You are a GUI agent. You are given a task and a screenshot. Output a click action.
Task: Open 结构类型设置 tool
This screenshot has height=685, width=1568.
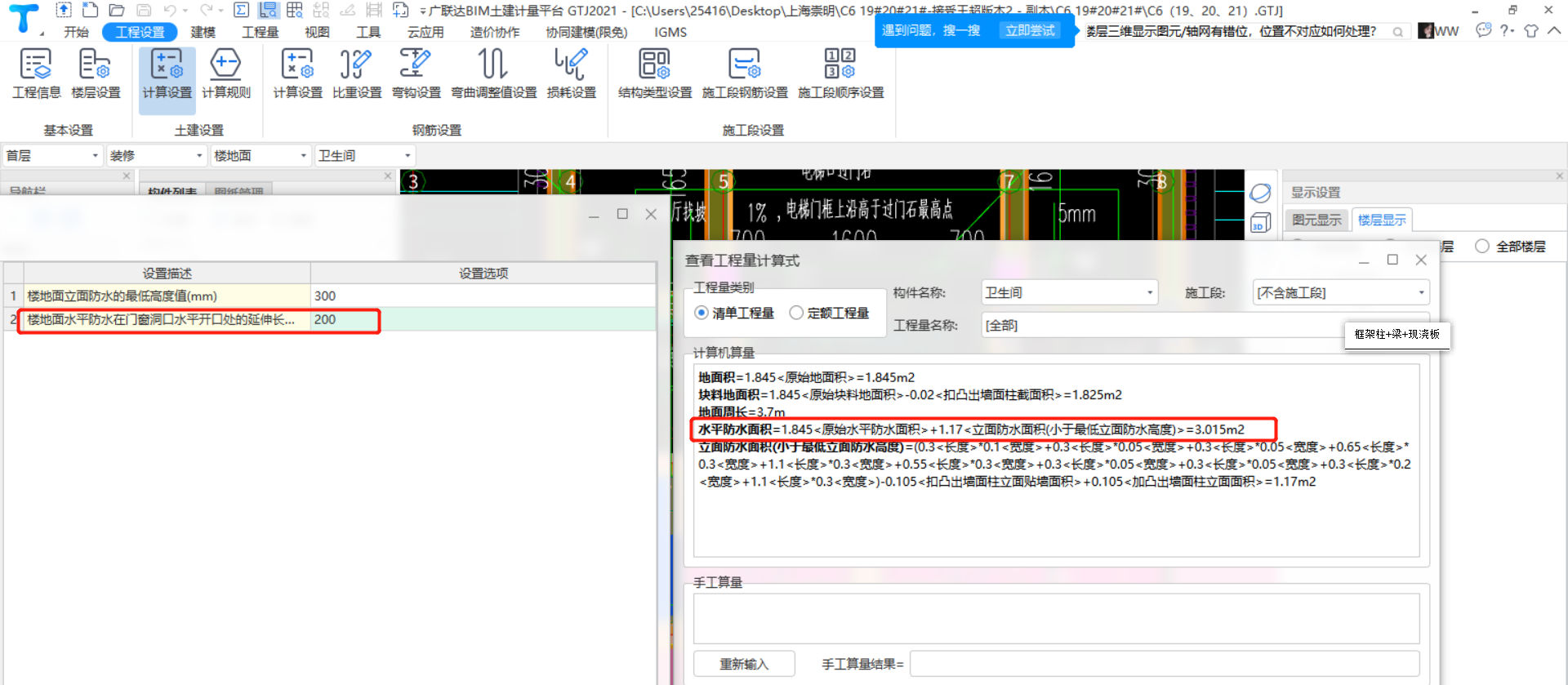click(655, 74)
